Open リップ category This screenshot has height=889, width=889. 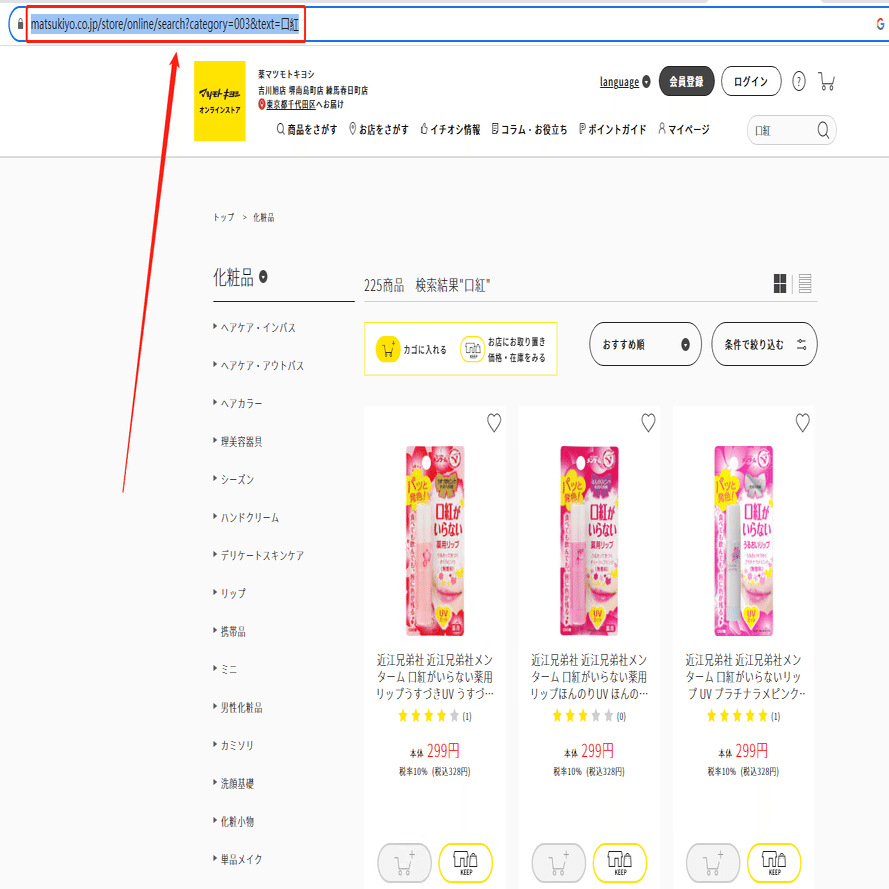point(229,594)
